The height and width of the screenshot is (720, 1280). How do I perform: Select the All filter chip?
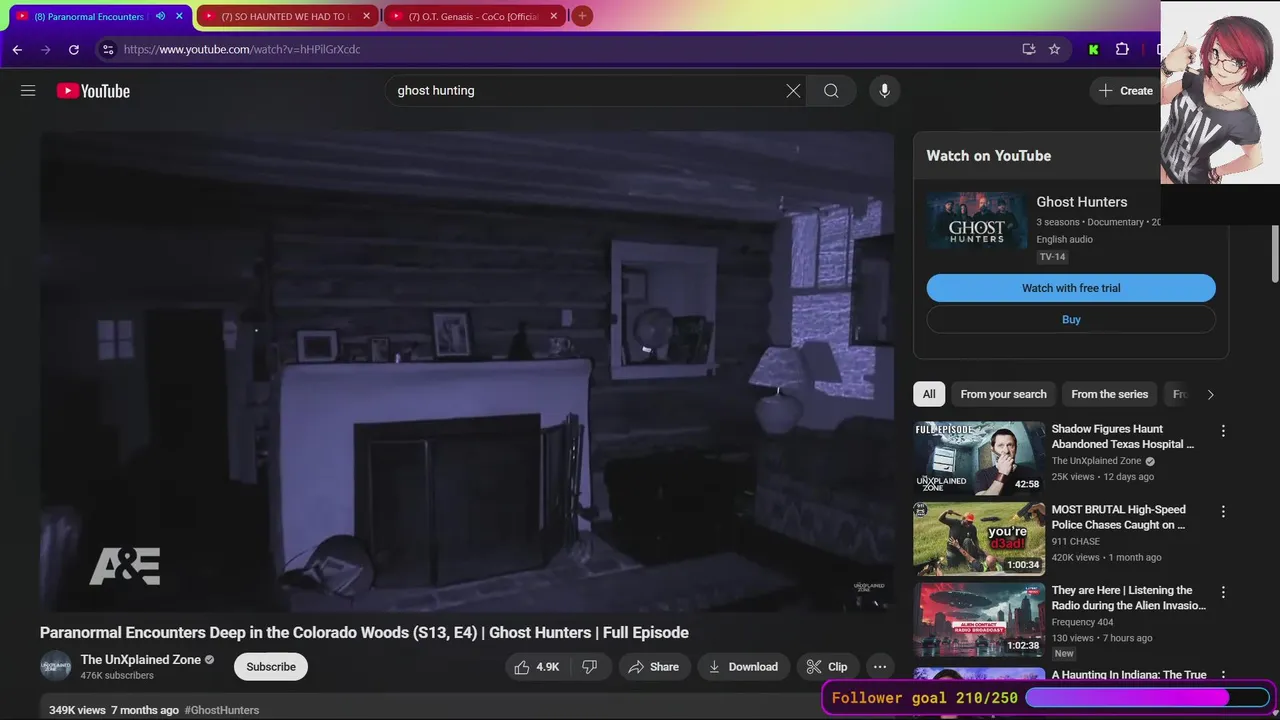click(929, 394)
